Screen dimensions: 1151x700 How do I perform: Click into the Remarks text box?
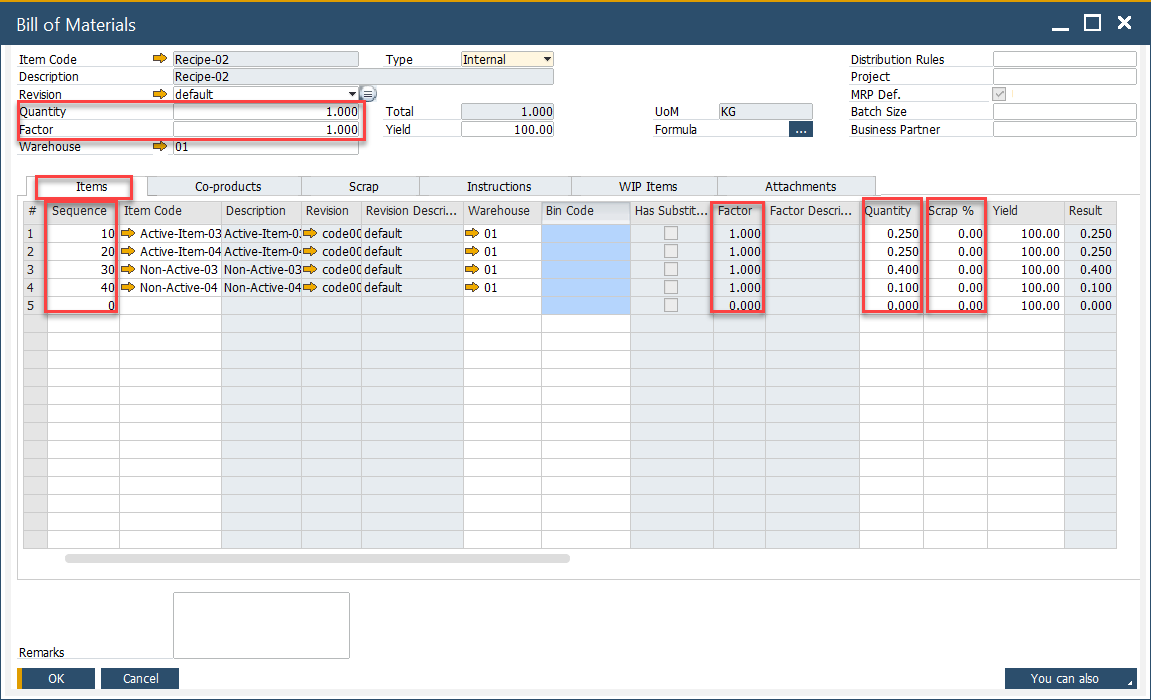pyautogui.click(x=261, y=625)
